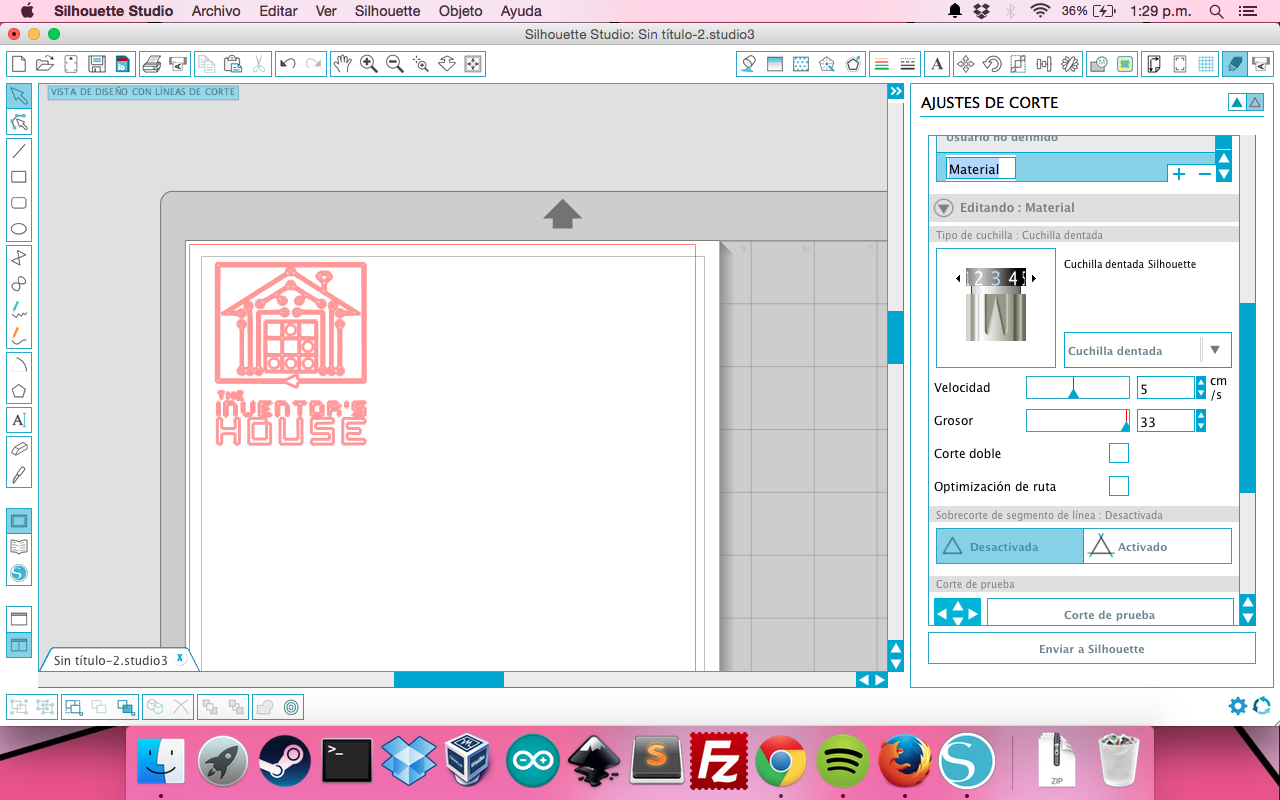Adjust the Velocidad slider
The image size is (1280, 800).
pyautogui.click(x=1077, y=388)
